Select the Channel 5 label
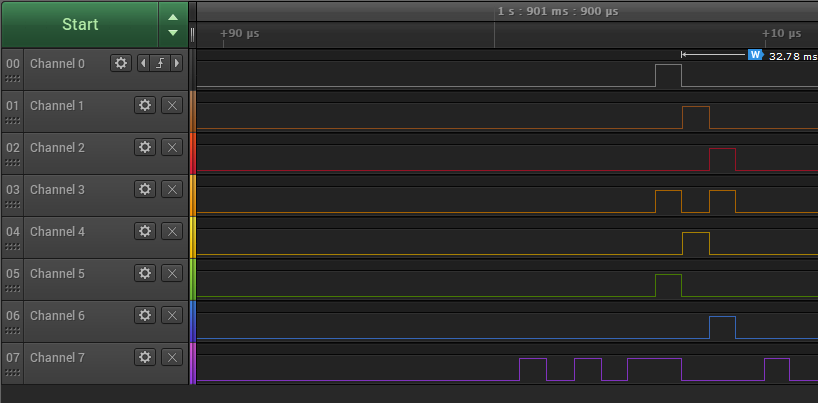The height and width of the screenshot is (403, 818). click(57, 273)
